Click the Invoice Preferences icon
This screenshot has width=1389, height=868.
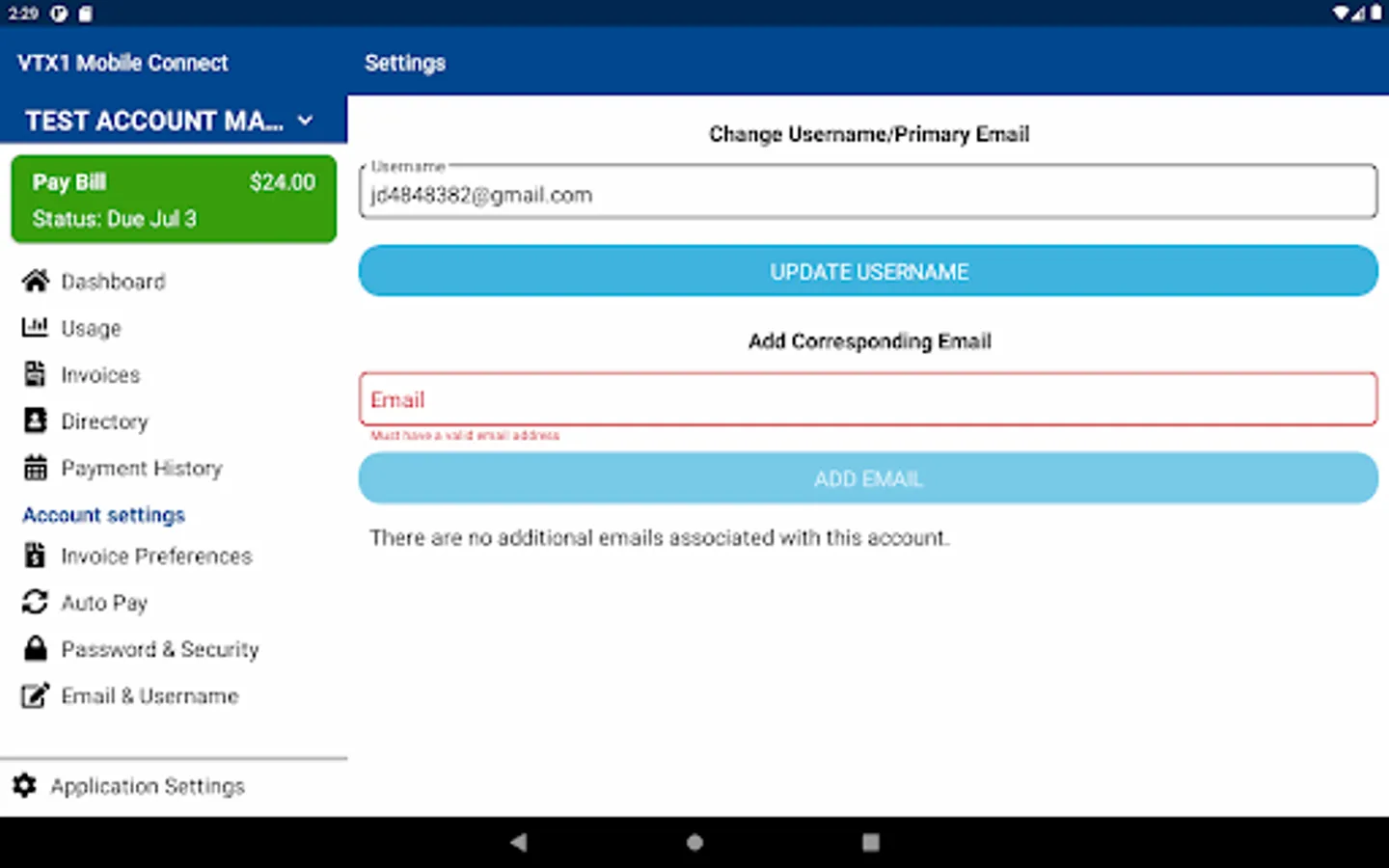35,556
